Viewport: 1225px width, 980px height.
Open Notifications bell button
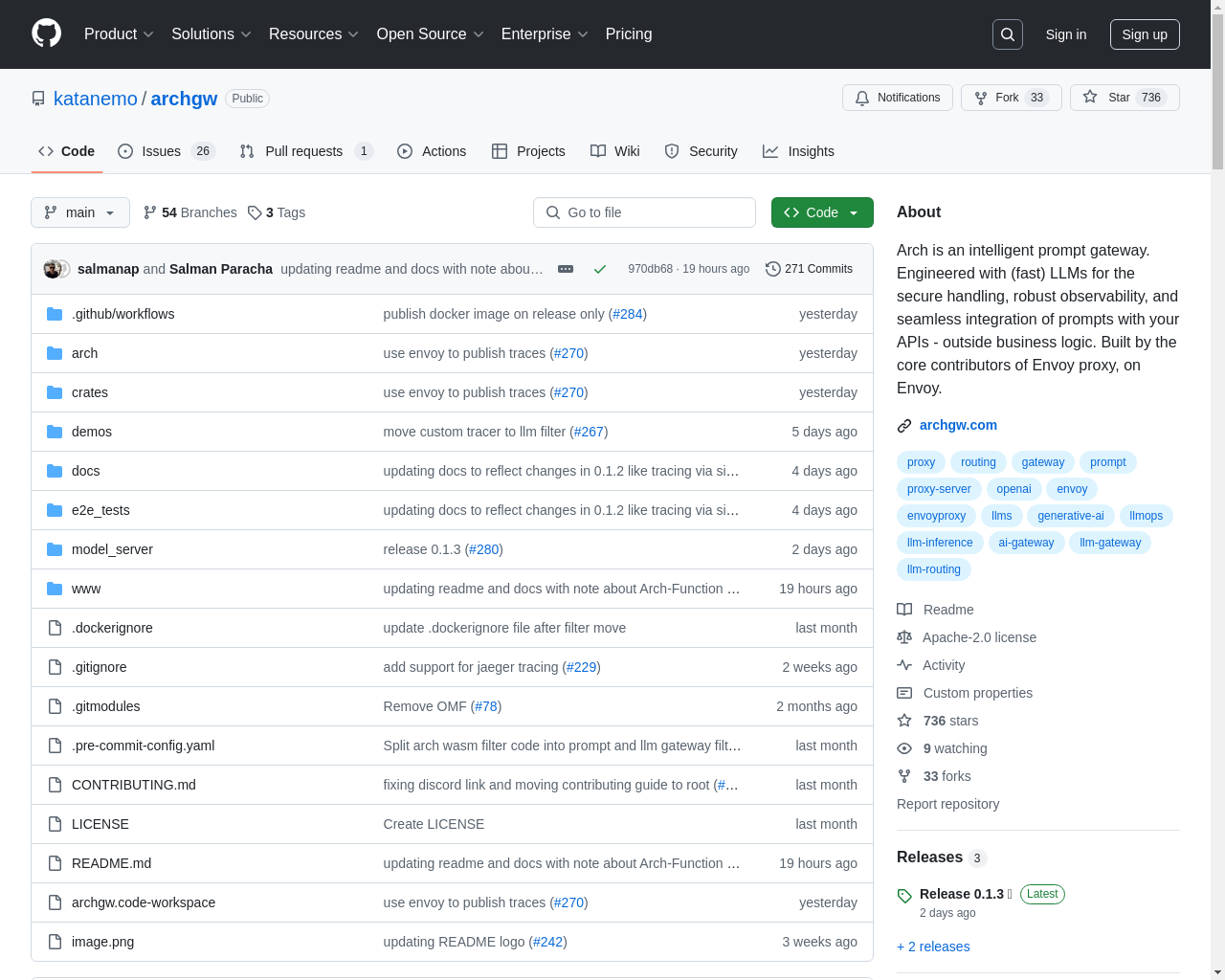point(898,98)
